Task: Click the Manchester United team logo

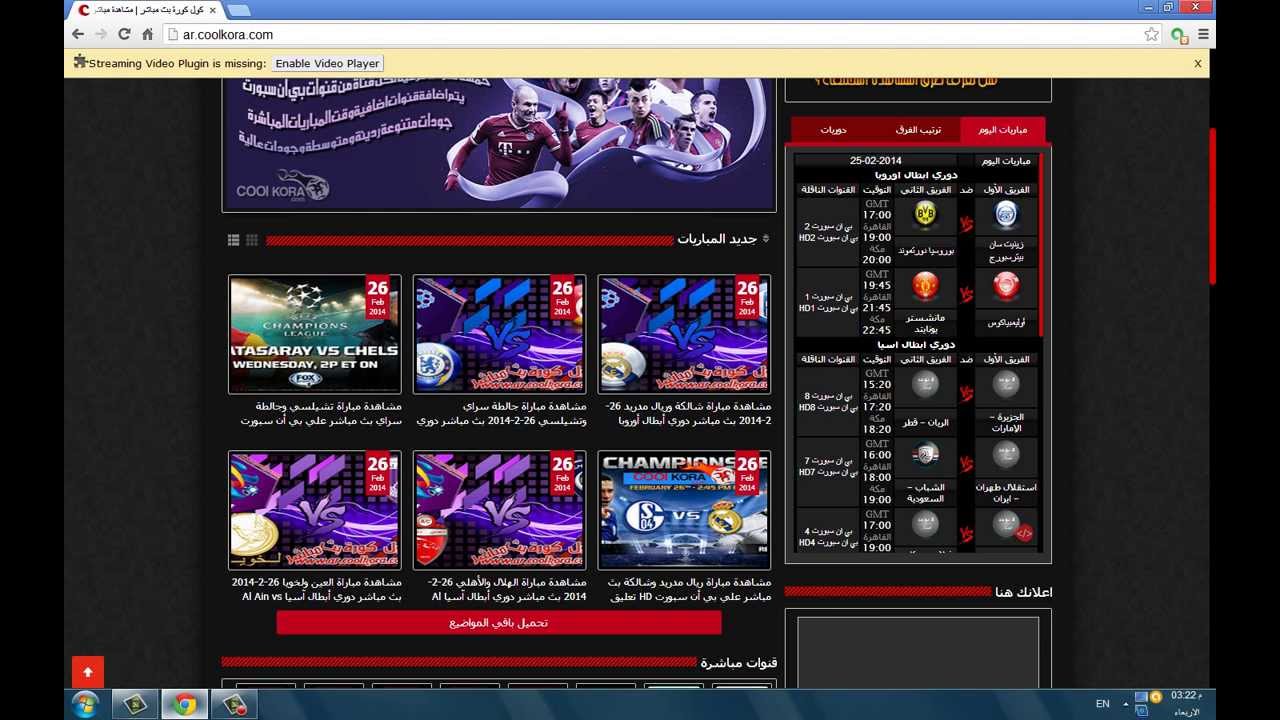Action: (926, 287)
